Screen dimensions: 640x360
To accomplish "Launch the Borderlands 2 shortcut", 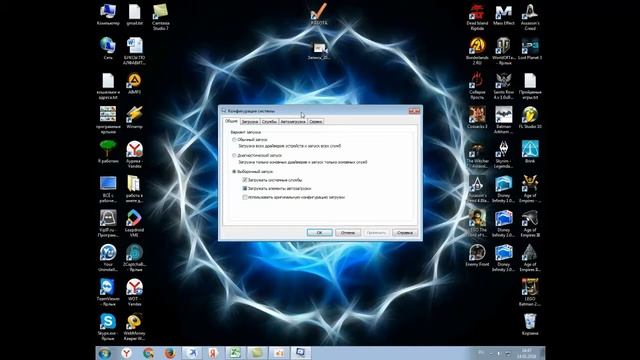I will tap(477, 51).
